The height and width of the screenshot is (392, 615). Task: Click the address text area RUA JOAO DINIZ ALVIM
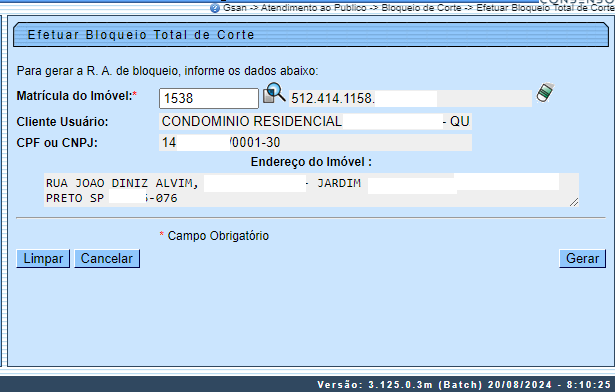pyautogui.click(x=311, y=190)
